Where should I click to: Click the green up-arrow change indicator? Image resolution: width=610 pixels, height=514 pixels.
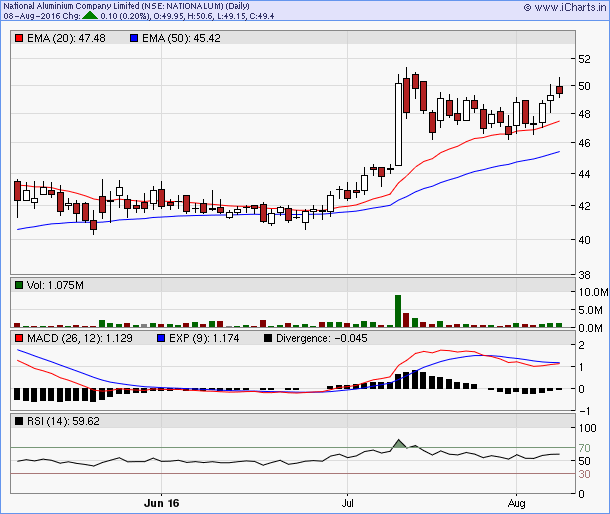(90, 16)
